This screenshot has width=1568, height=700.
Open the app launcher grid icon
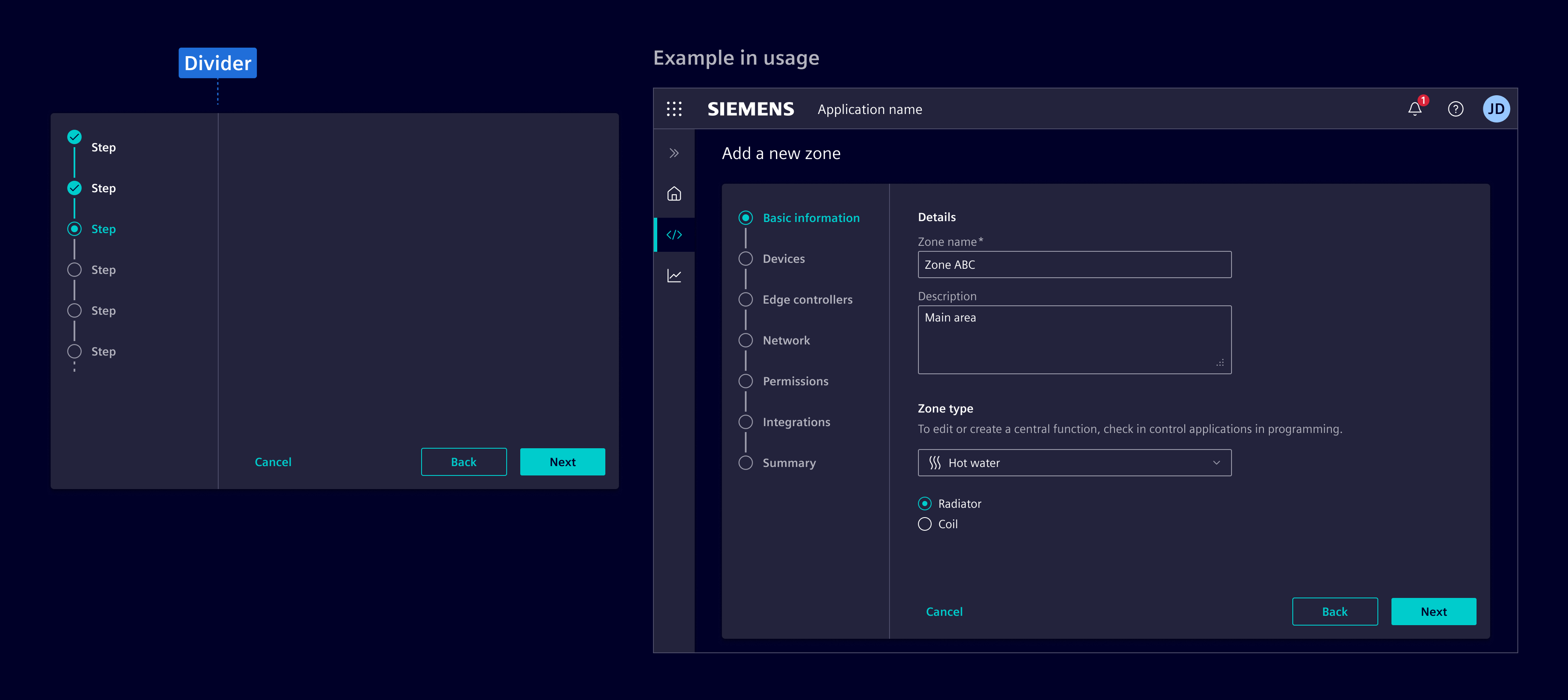674,109
